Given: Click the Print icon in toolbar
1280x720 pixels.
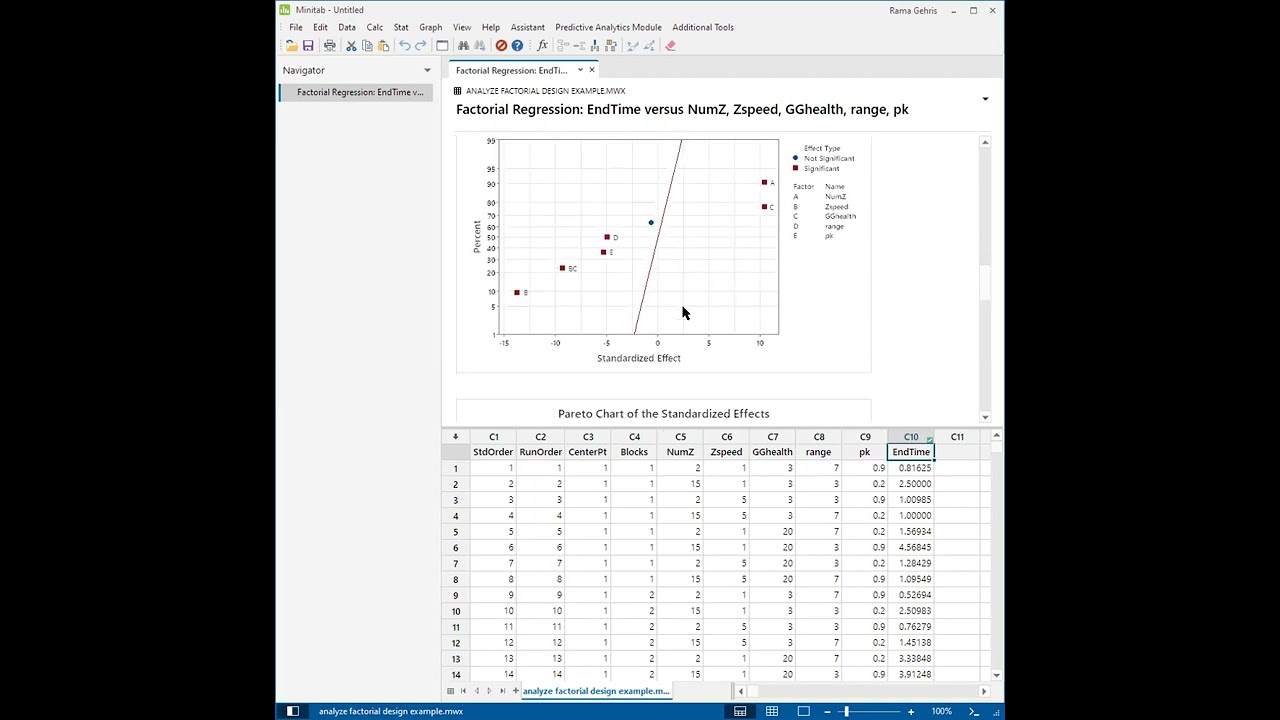Looking at the screenshot, I should [x=329, y=46].
